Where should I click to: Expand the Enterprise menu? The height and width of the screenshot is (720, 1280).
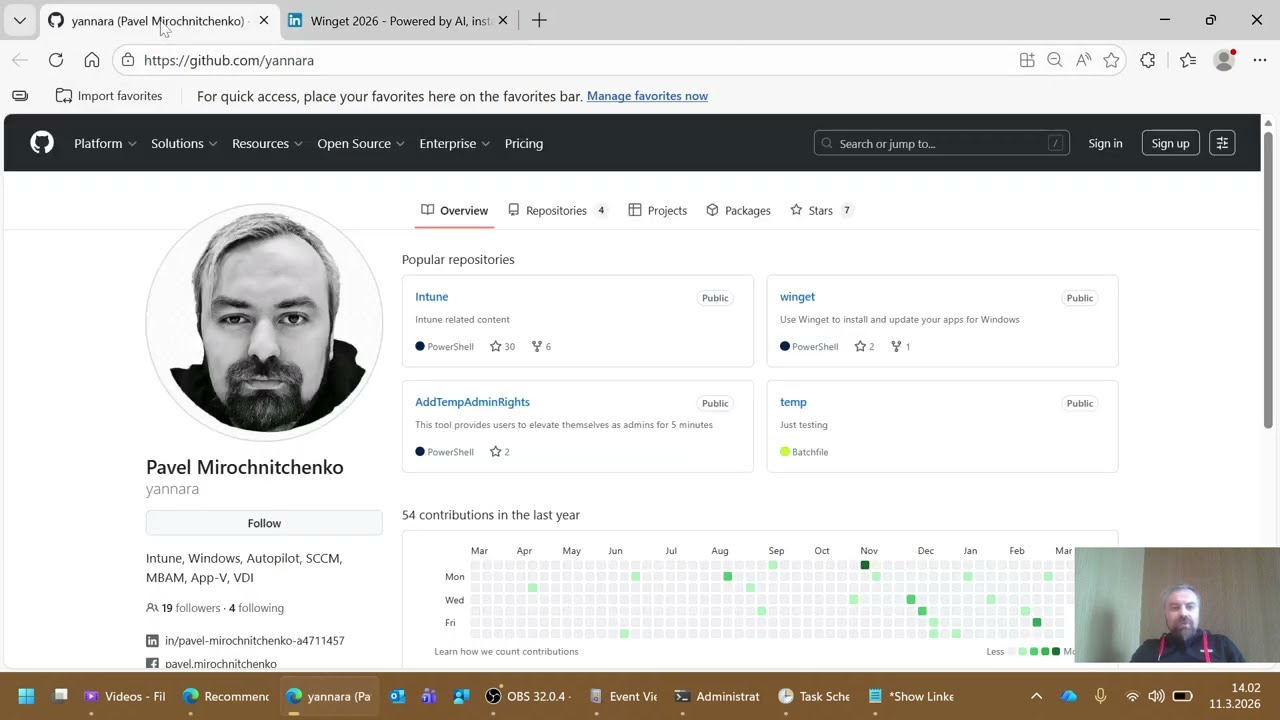click(x=455, y=143)
